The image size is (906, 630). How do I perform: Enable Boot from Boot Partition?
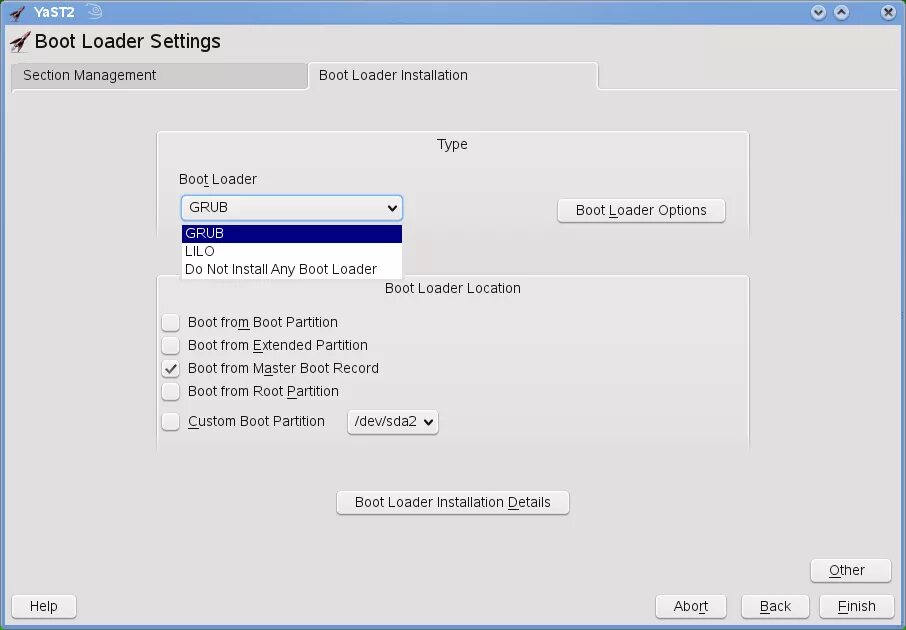pyautogui.click(x=170, y=323)
